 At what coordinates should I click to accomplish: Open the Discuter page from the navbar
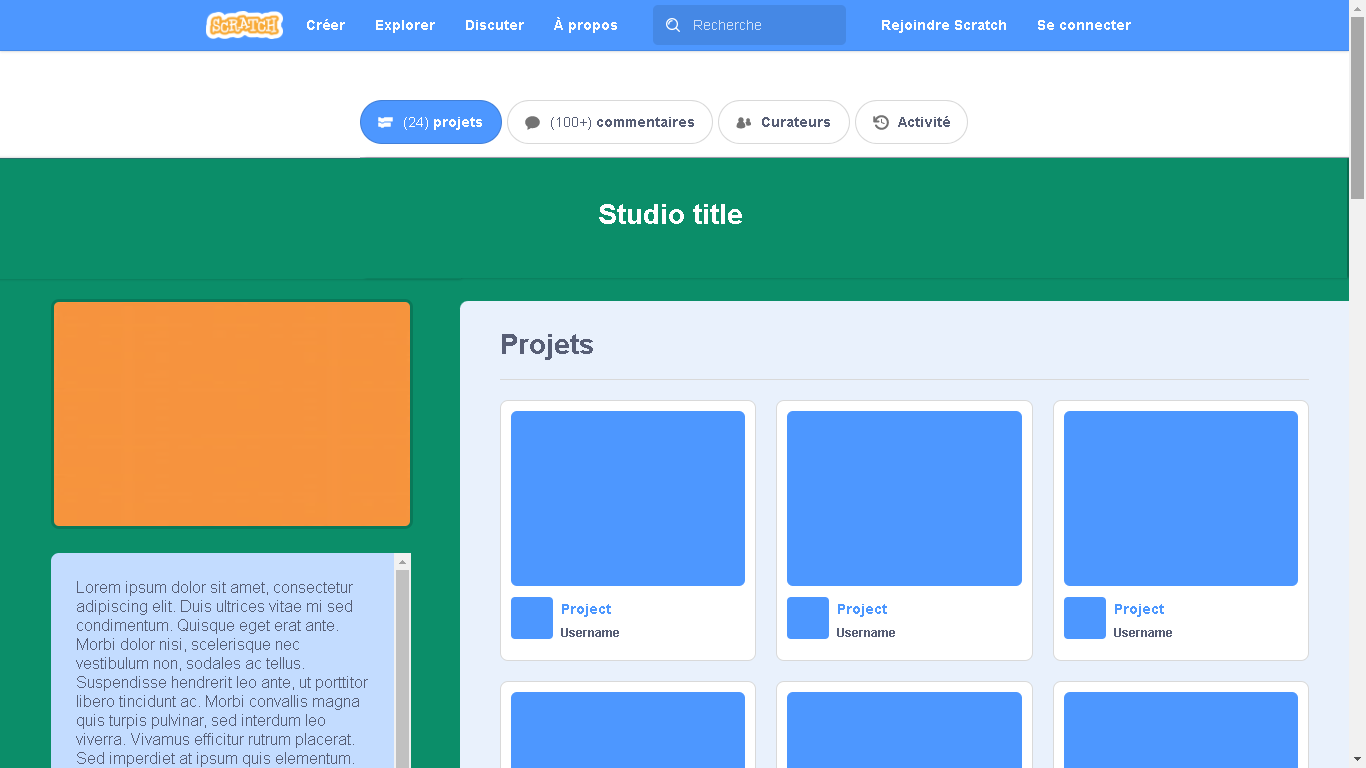(x=494, y=25)
